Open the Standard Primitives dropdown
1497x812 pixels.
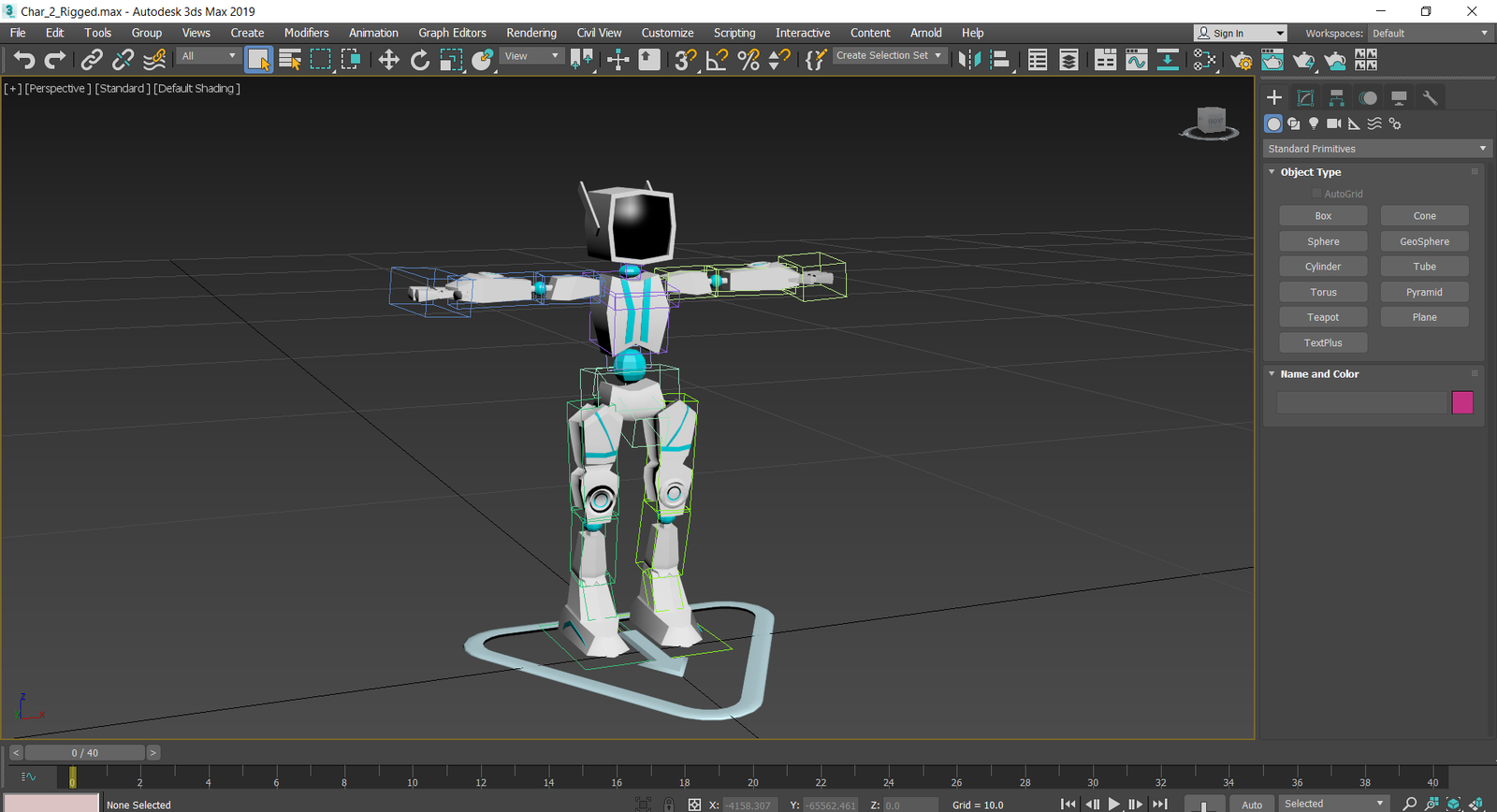click(1375, 149)
